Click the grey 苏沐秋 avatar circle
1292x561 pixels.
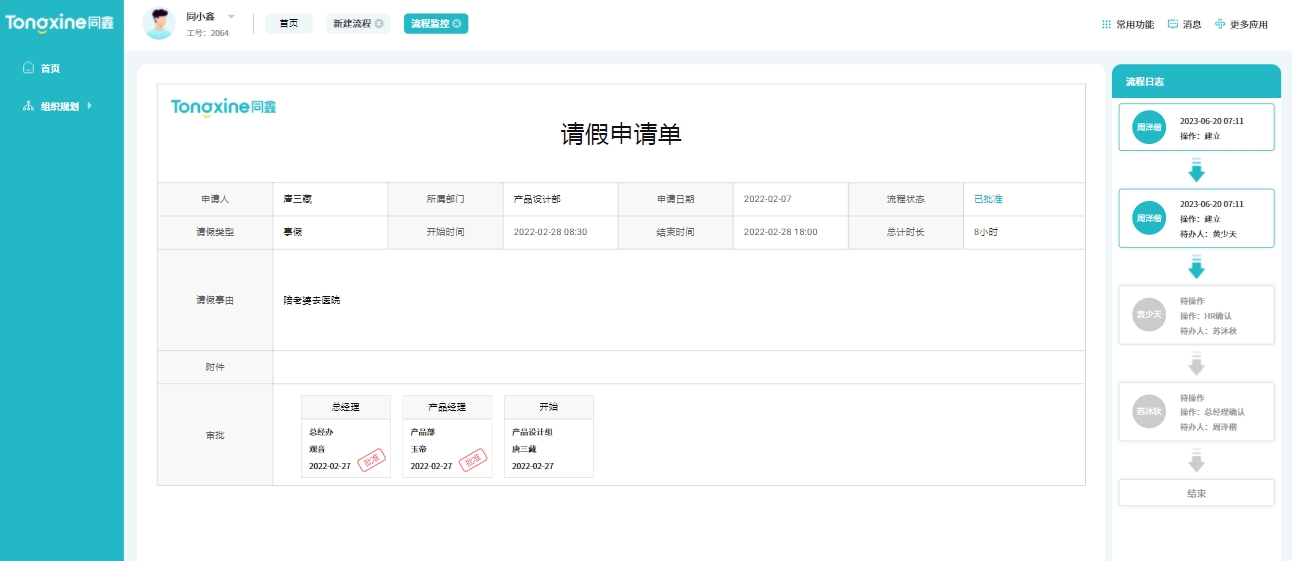click(x=1149, y=411)
